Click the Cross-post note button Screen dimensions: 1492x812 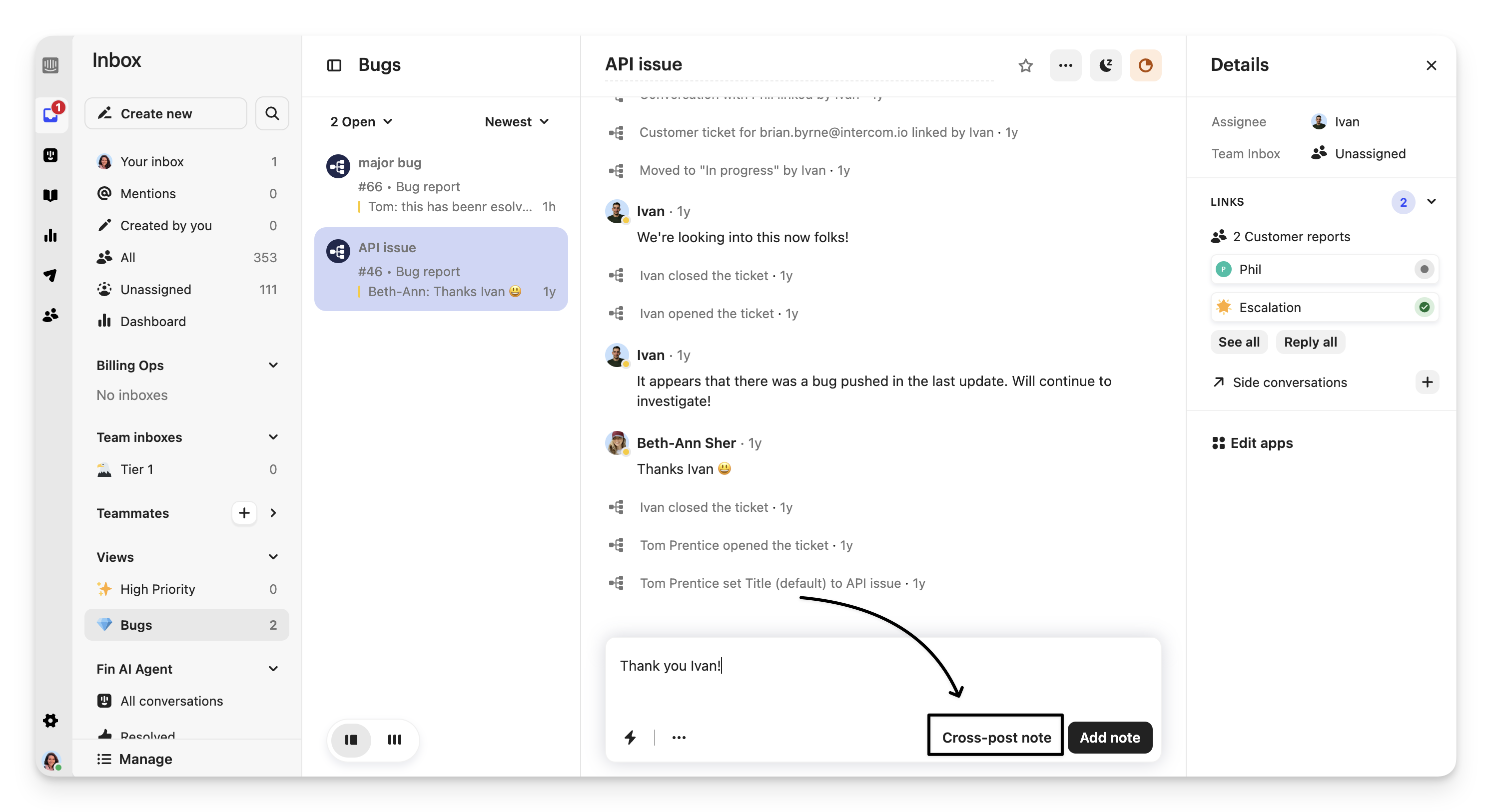pyautogui.click(x=996, y=737)
